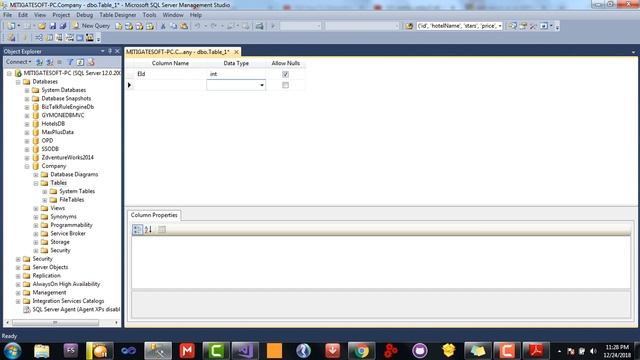The width and height of the screenshot is (640, 360).
Task: Select the ZdventureWorks2014 database
Action: click(67, 158)
